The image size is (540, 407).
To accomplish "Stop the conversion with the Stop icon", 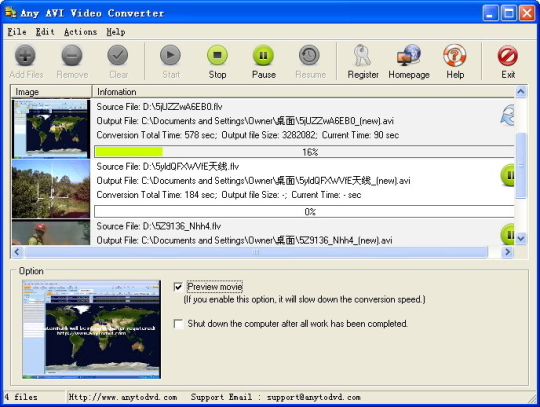I will tap(217, 55).
